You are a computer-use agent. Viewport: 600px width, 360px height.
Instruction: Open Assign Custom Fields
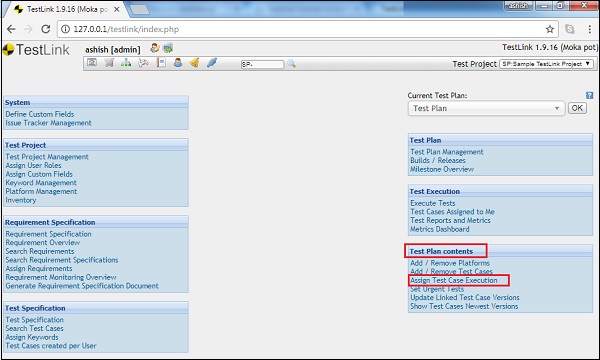tap(39, 174)
